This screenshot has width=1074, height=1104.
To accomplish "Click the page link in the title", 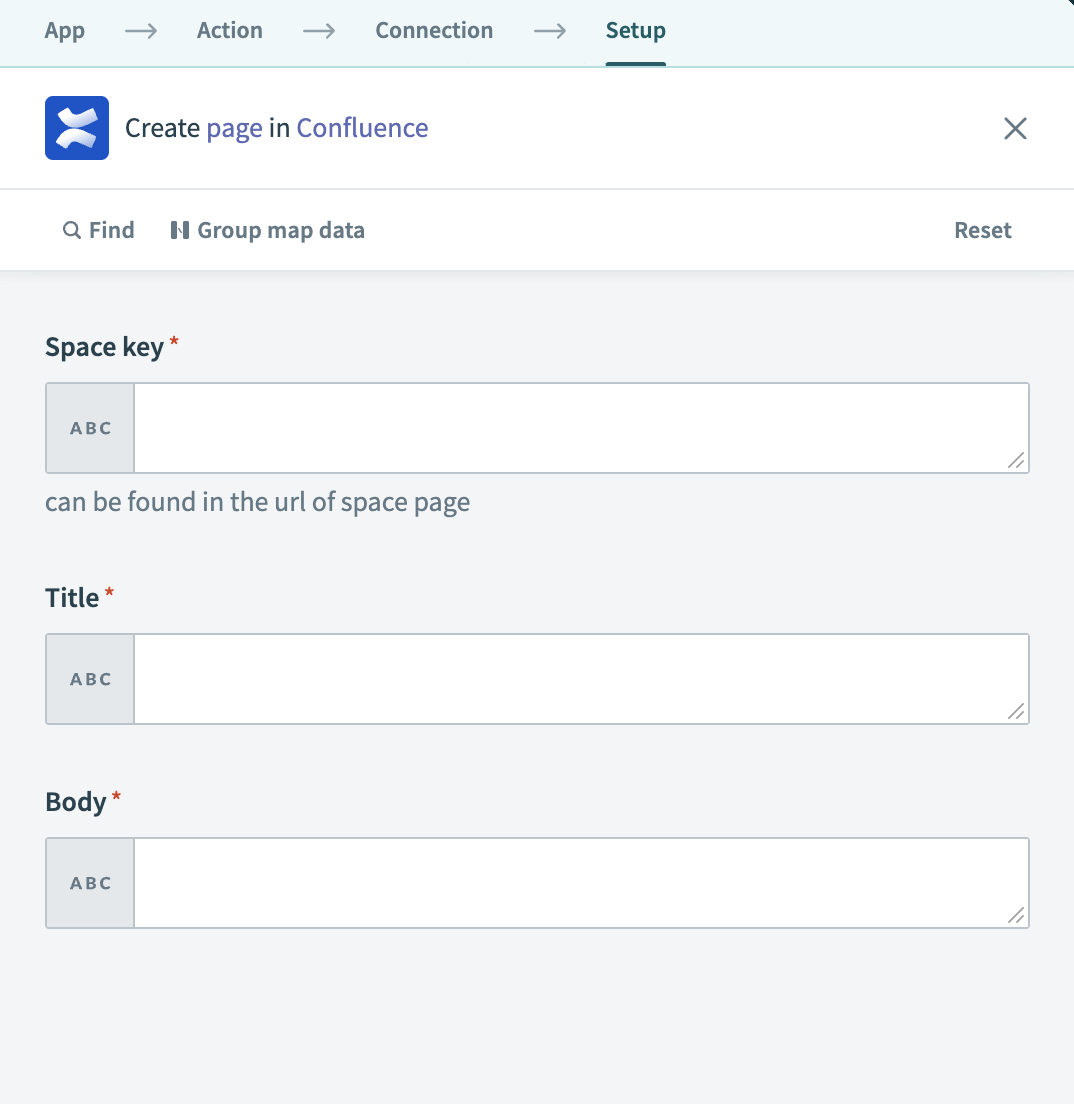I will coord(236,127).
